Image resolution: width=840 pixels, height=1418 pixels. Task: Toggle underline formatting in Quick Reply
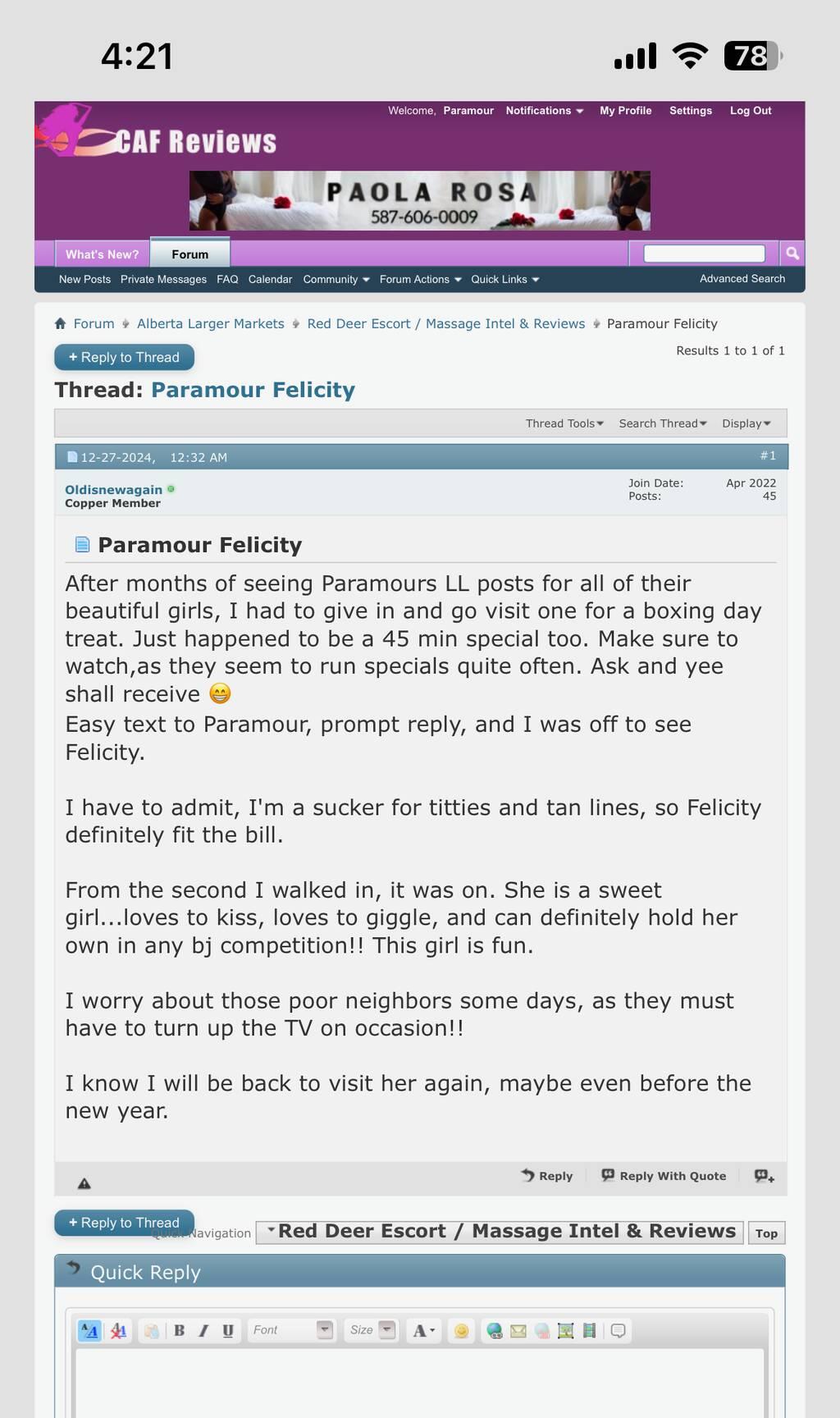228,1331
